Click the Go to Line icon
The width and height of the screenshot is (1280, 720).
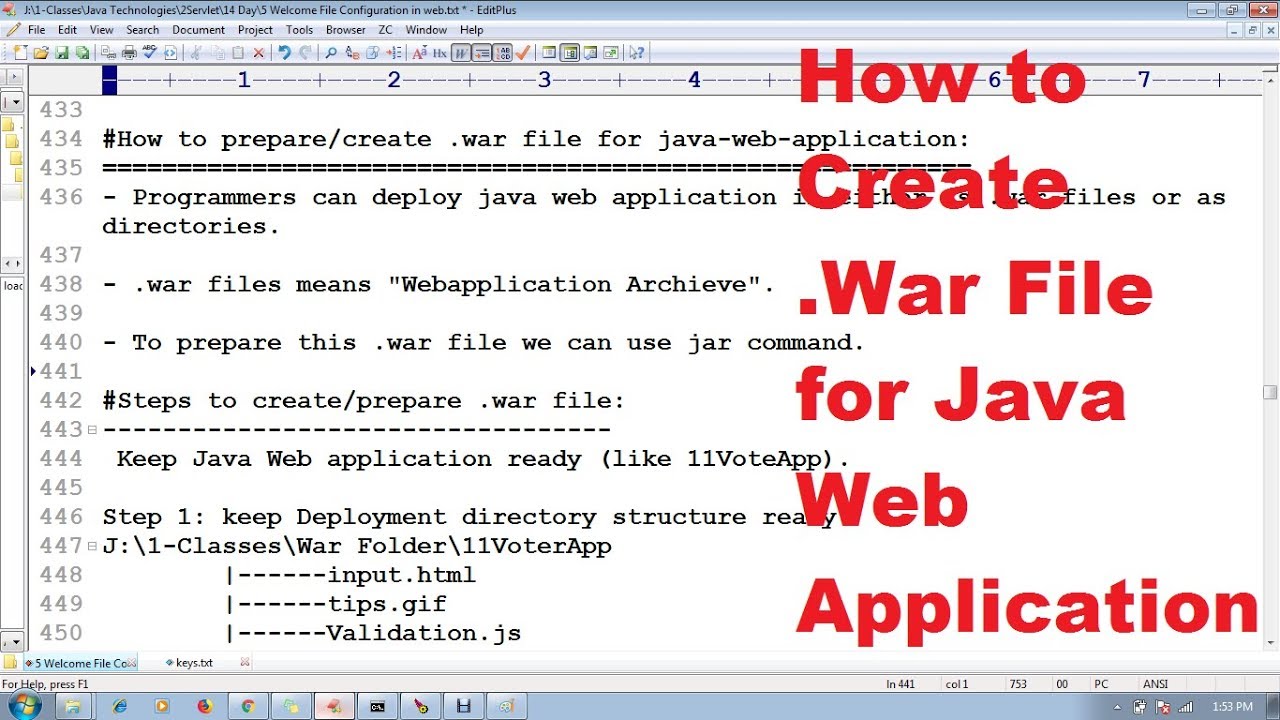[x=393, y=52]
